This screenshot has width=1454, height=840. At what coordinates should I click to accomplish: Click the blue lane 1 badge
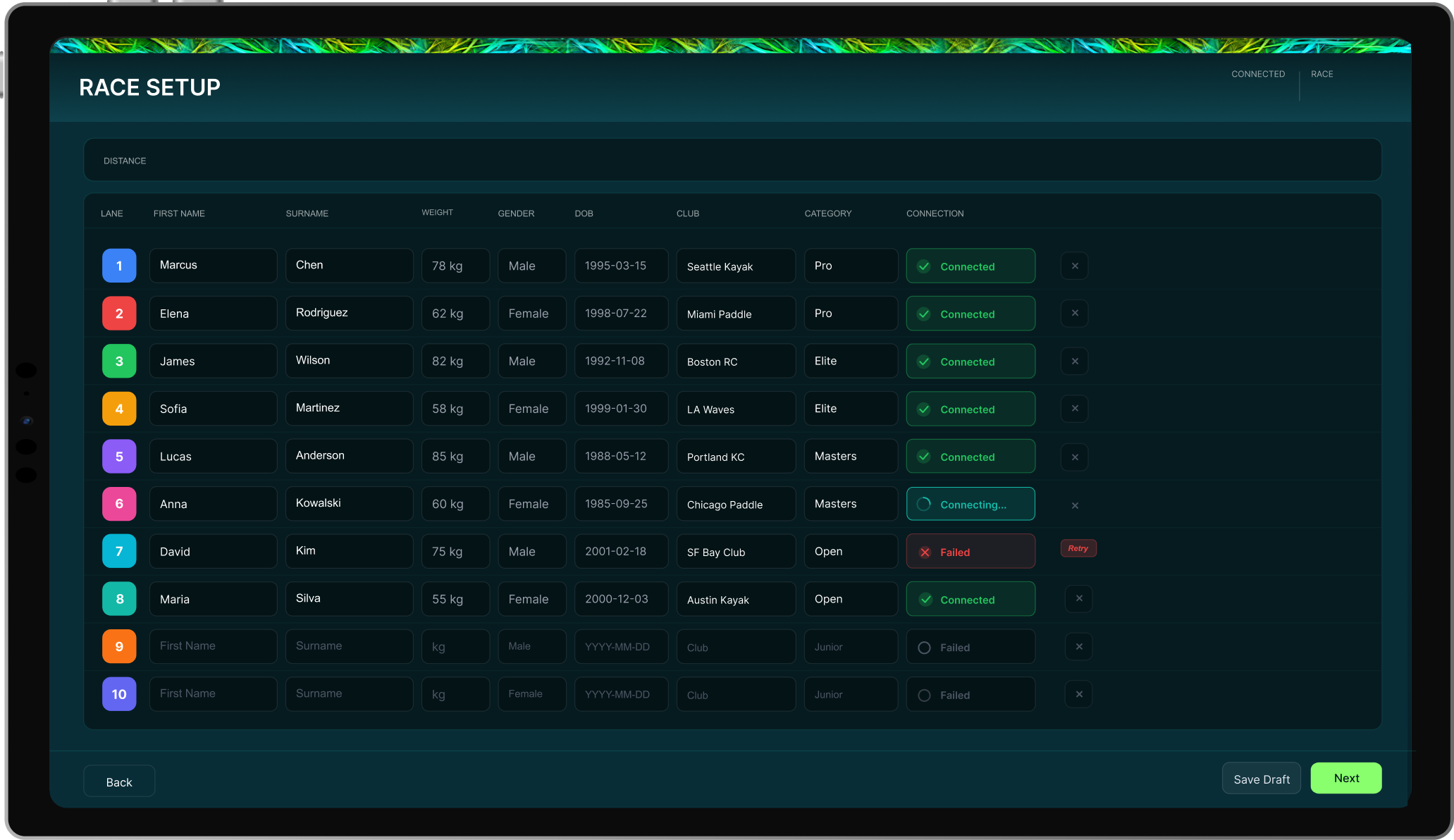pyautogui.click(x=119, y=266)
